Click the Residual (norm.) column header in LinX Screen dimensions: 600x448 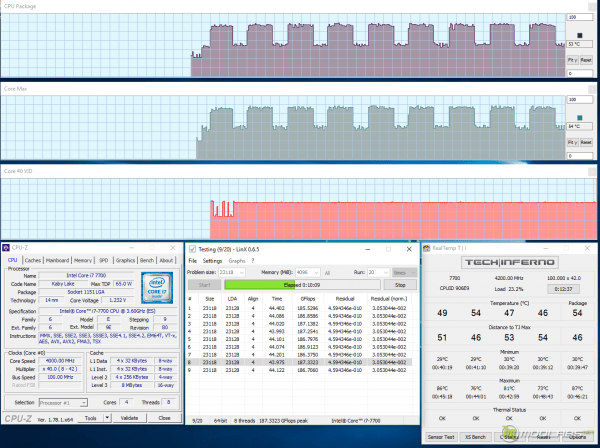tap(389, 299)
